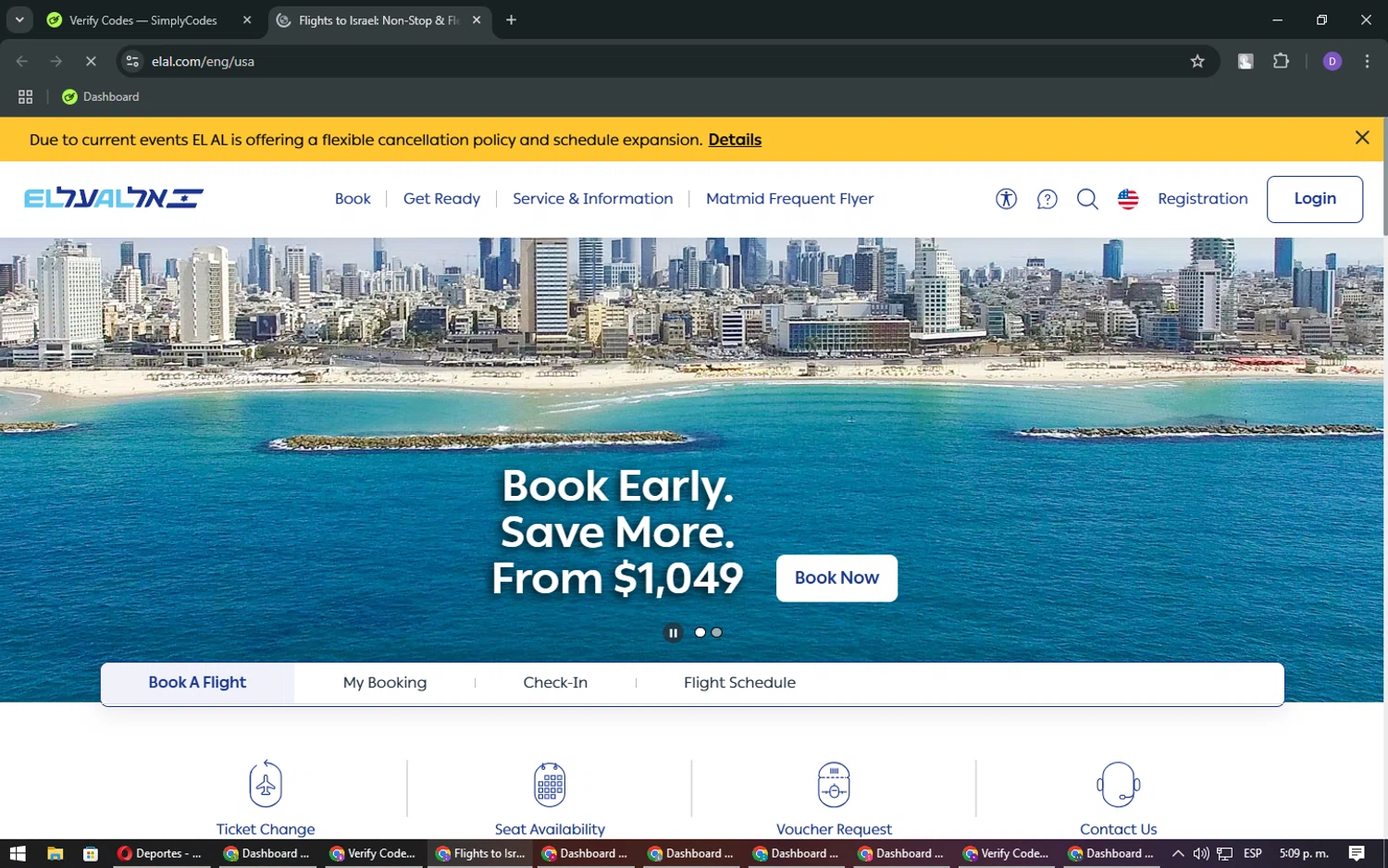Close the Flights to Israel tab
This screenshot has height=868, width=1388.
tap(477, 19)
